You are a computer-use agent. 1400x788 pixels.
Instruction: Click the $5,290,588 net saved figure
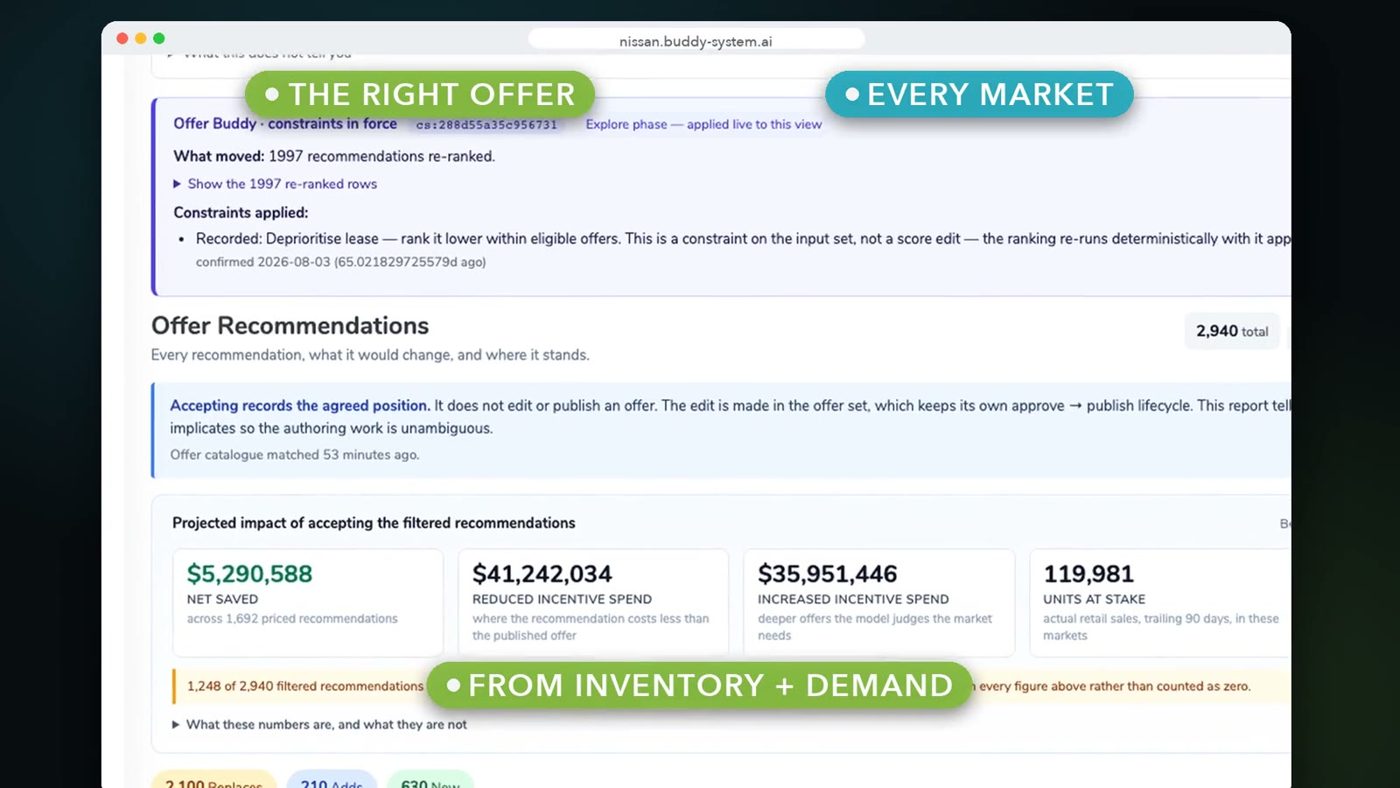[250, 574]
